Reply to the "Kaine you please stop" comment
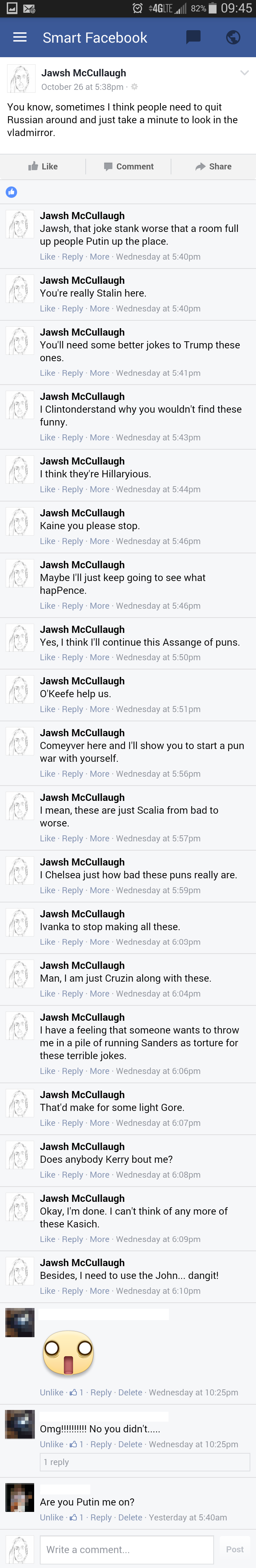The width and height of the screenshot is (256, 1568). tap(73, 541)
